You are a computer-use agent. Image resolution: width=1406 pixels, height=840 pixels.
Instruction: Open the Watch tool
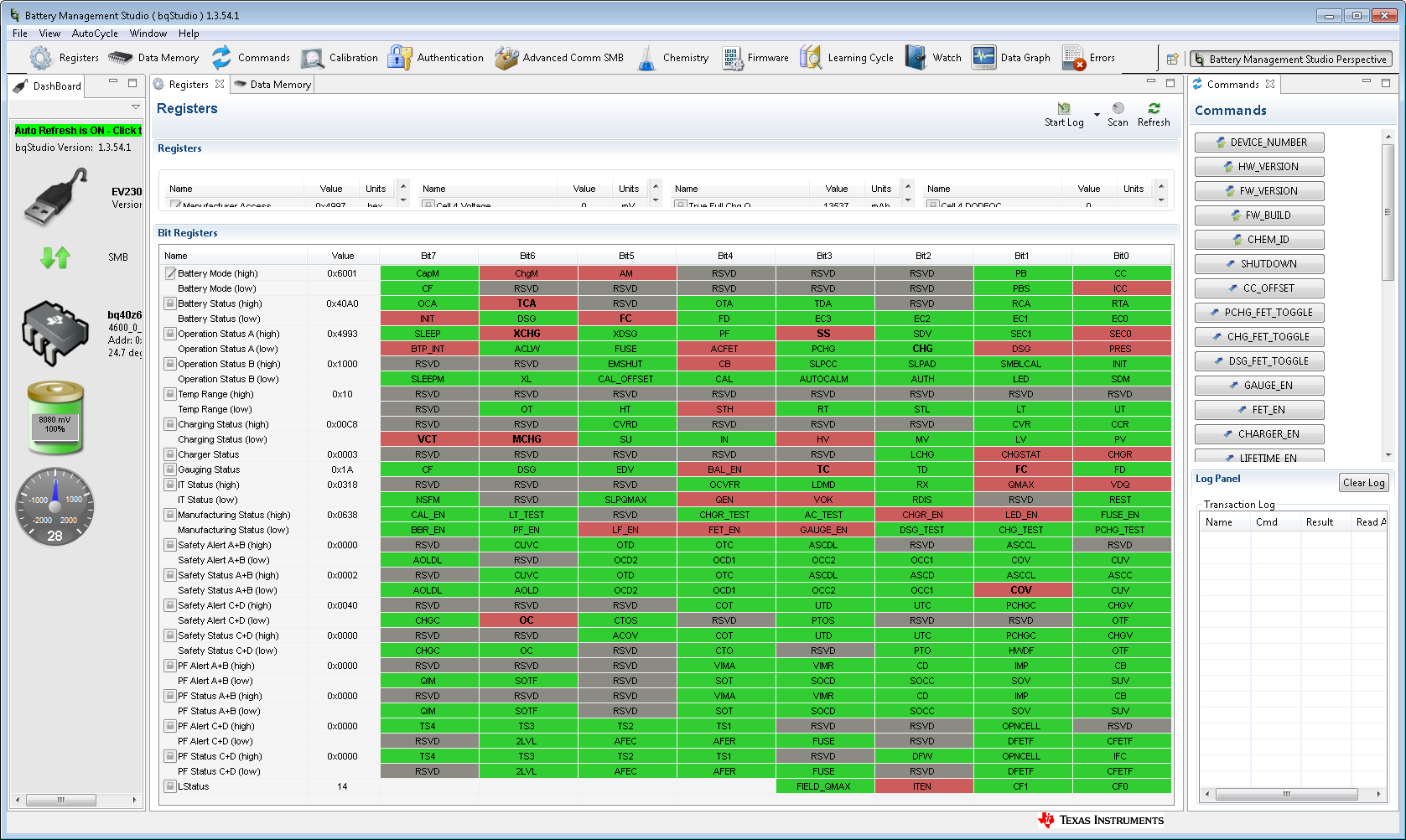click(933, 58)
